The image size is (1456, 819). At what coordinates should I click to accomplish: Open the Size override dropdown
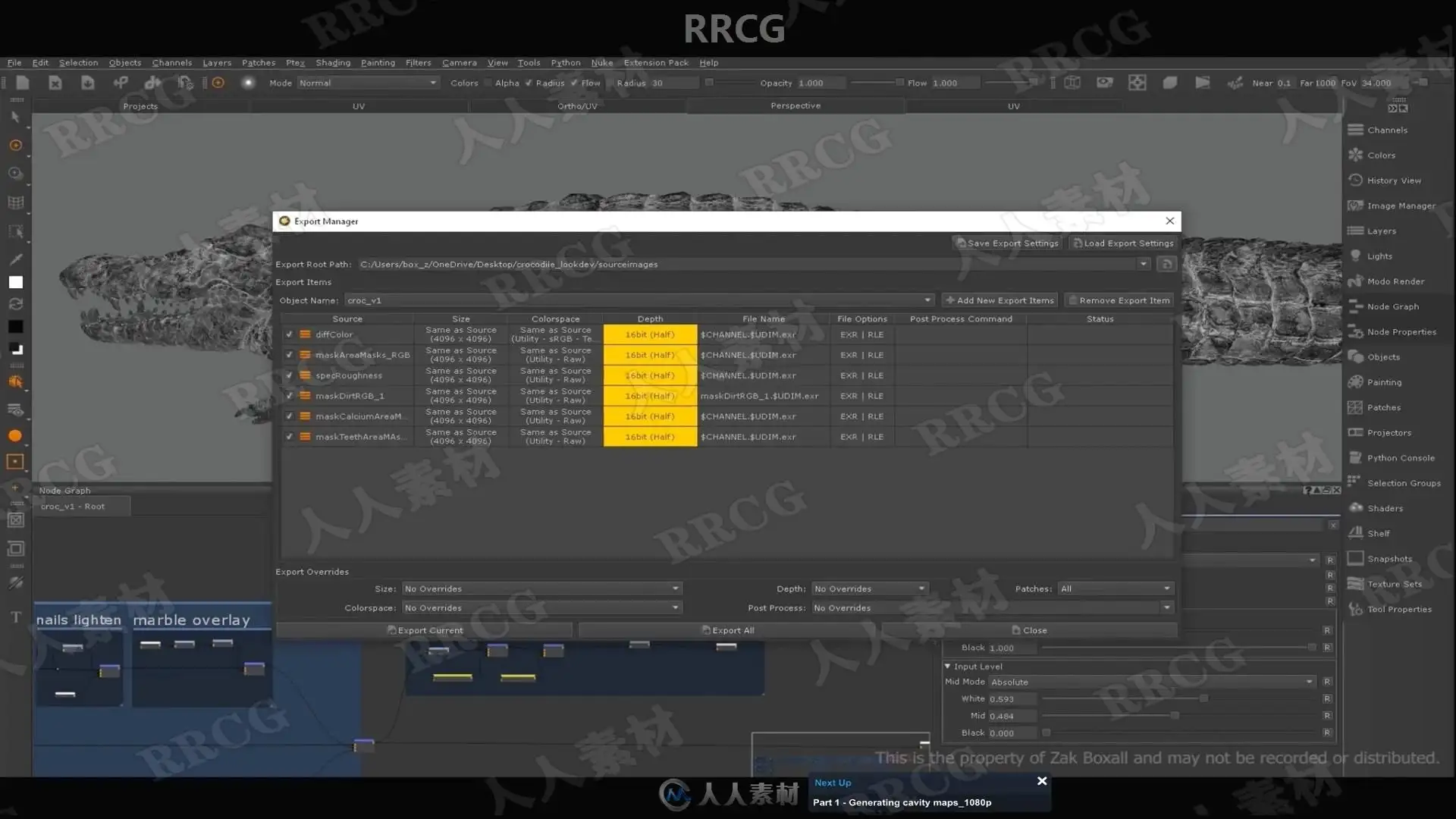[541, 588]
